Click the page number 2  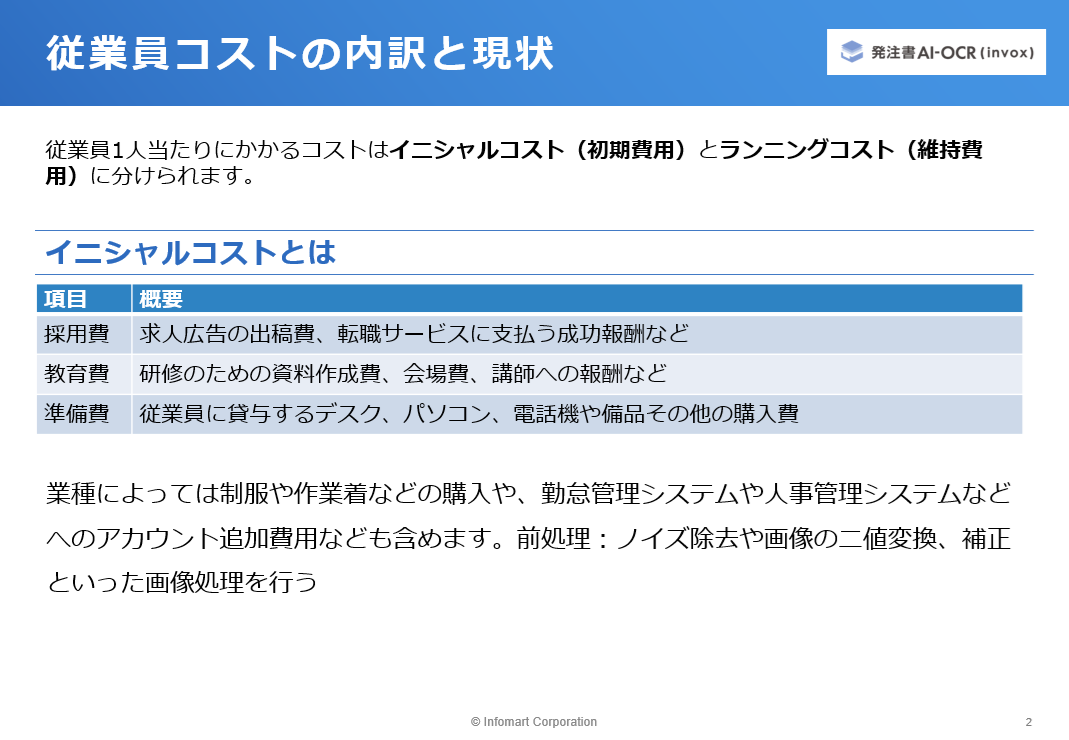(1029, 722)
